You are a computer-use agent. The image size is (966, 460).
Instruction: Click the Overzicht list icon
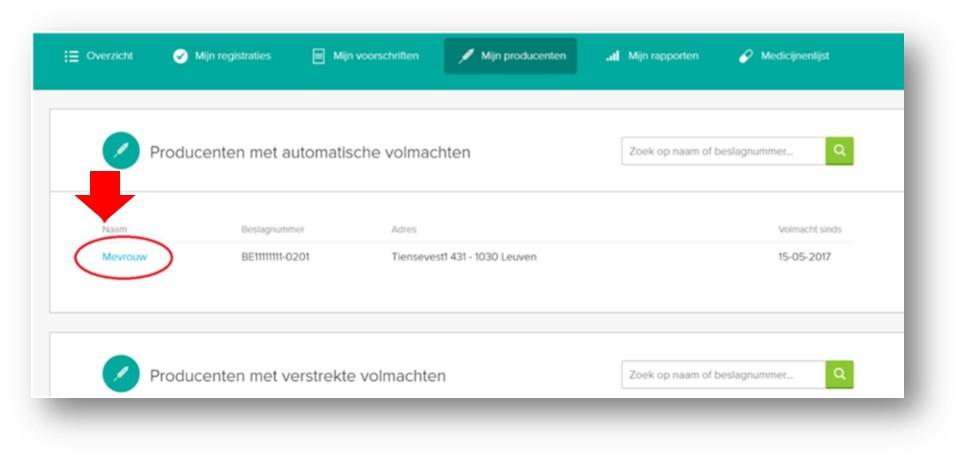(x=71, y=57)
